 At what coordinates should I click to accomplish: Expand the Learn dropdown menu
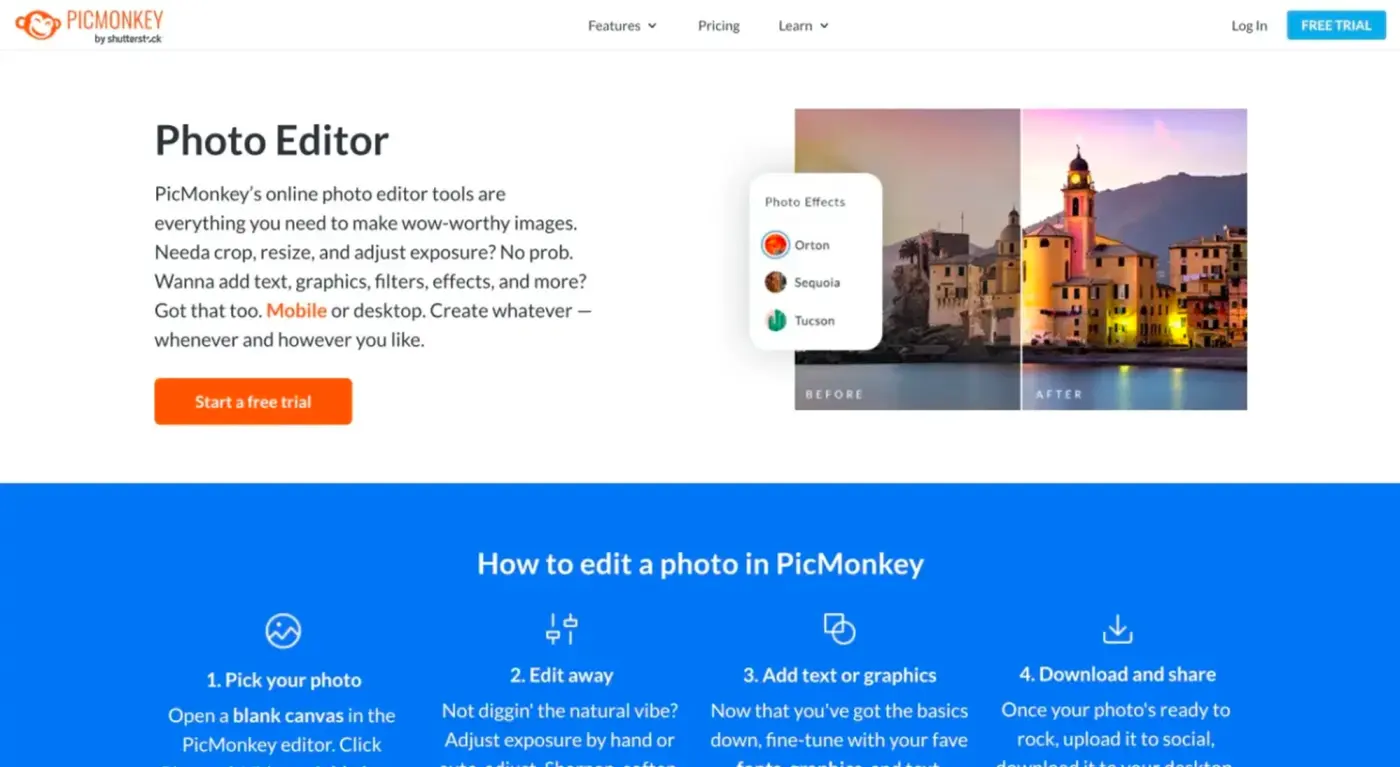coord(804,26)
